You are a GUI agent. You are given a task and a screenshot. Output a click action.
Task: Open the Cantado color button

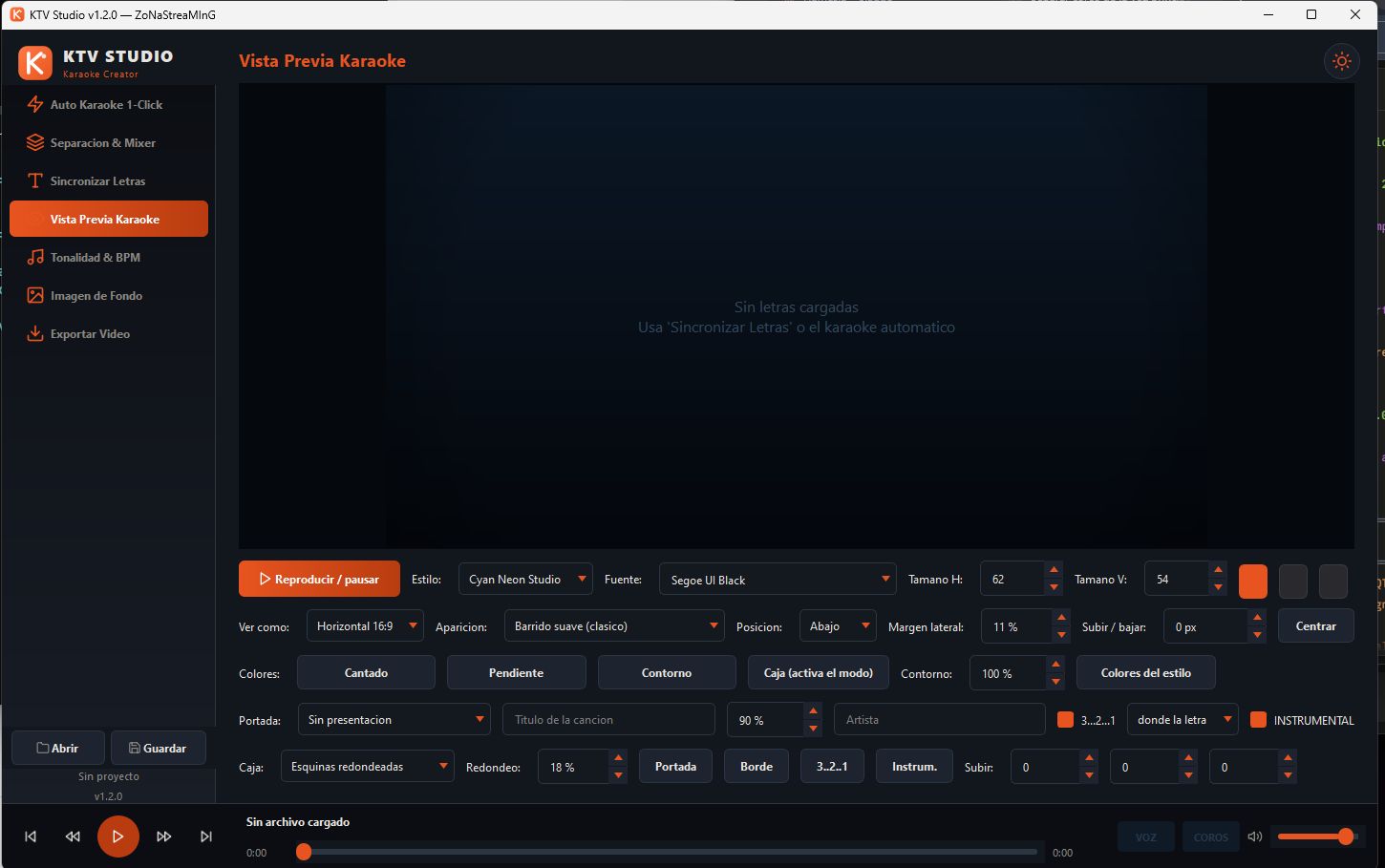tap(366, 672)
